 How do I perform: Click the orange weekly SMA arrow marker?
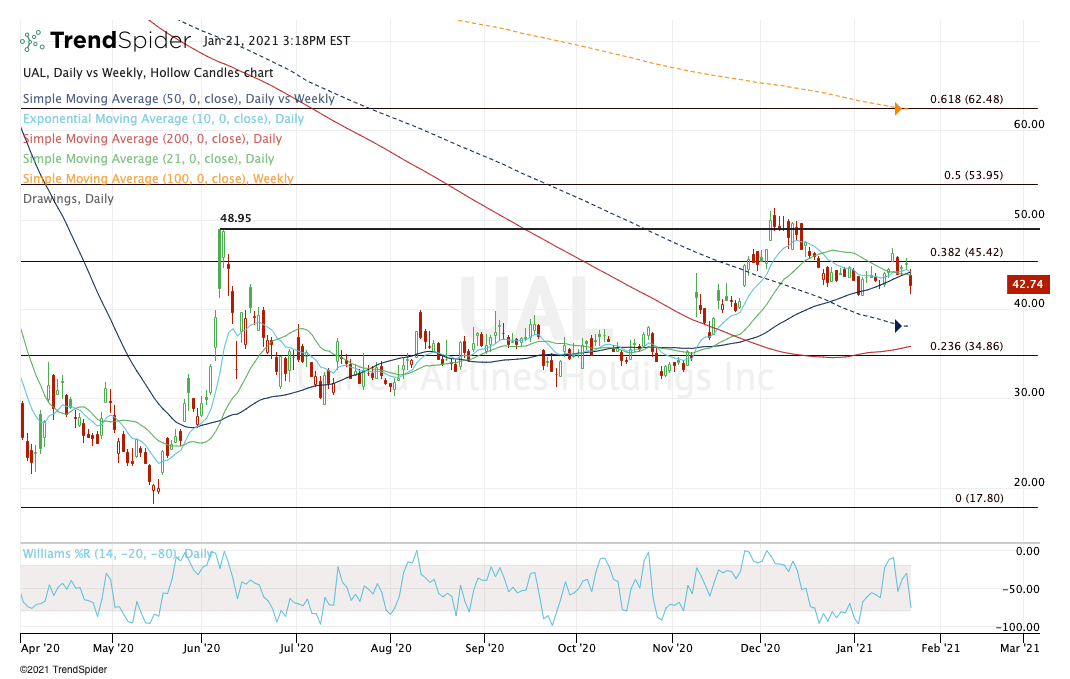pos(898,108)
